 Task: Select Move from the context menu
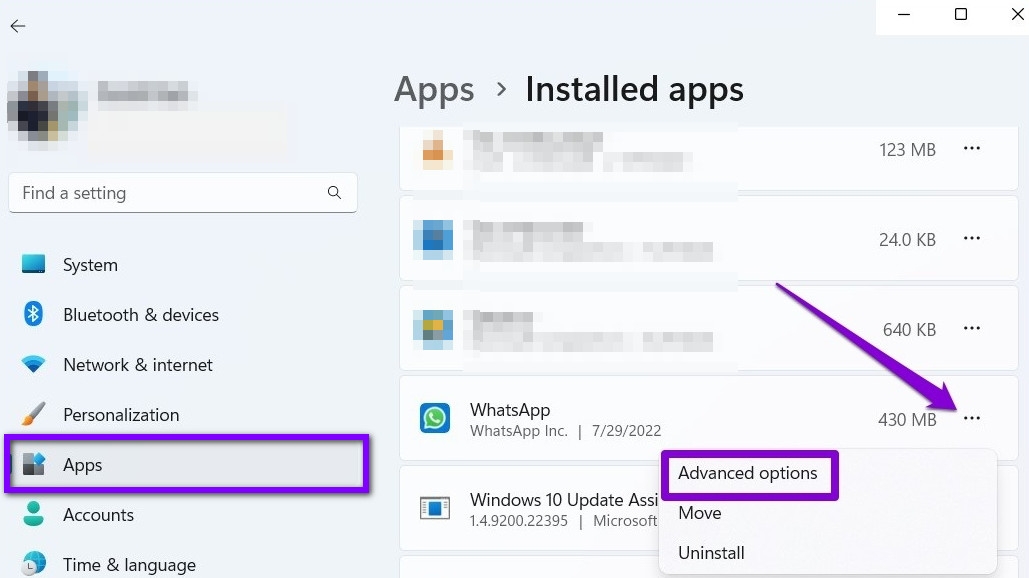[699, 513]
